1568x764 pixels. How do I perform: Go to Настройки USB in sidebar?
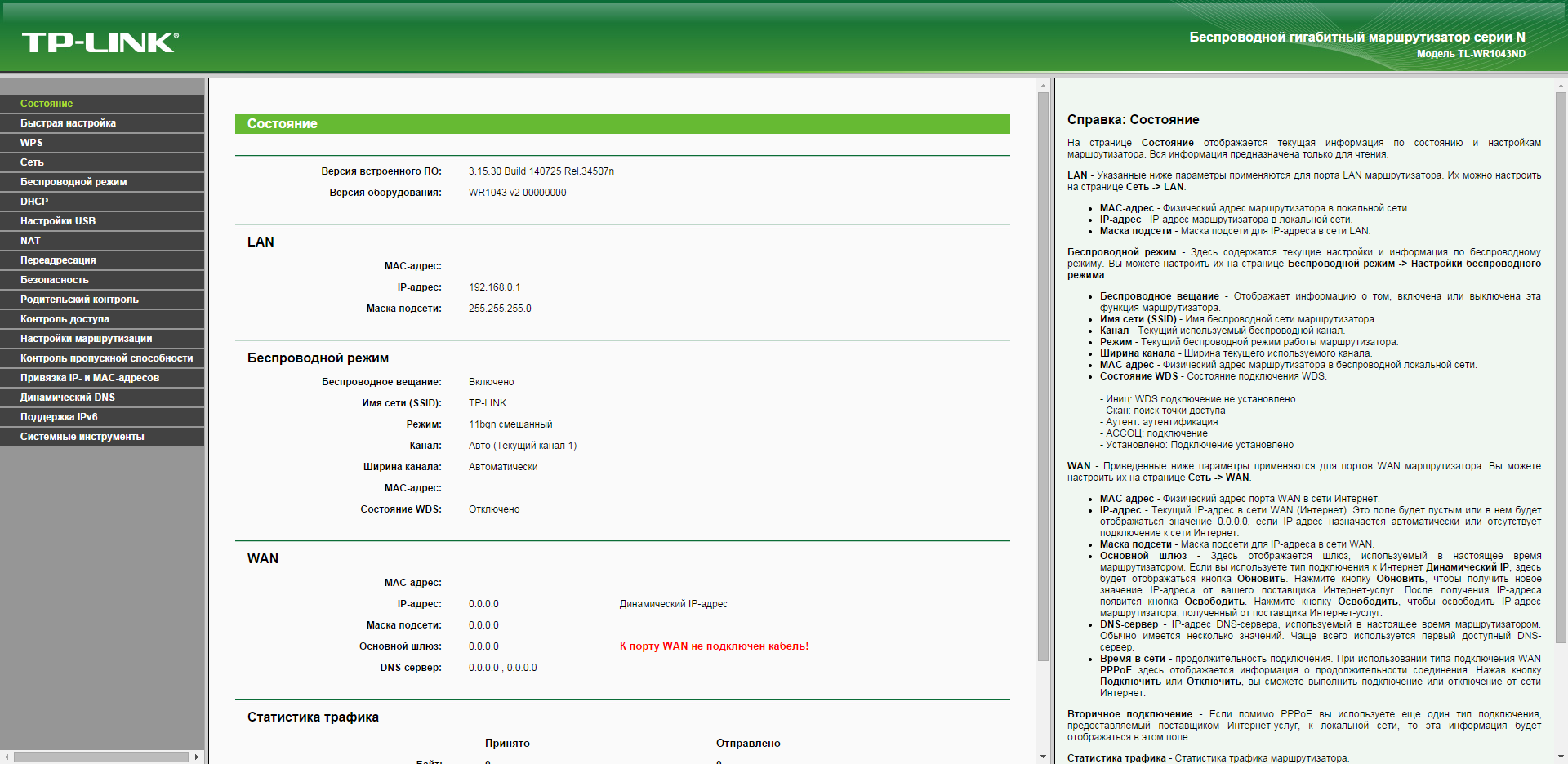tap(58, 221)
